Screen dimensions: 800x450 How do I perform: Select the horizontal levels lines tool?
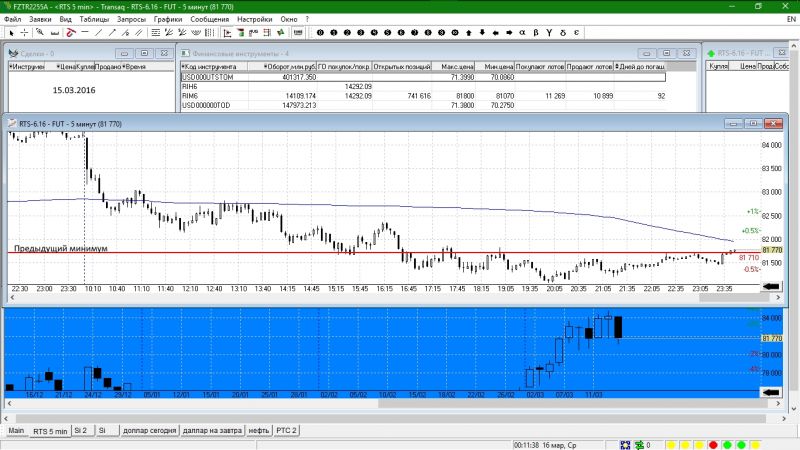[156, 33]
